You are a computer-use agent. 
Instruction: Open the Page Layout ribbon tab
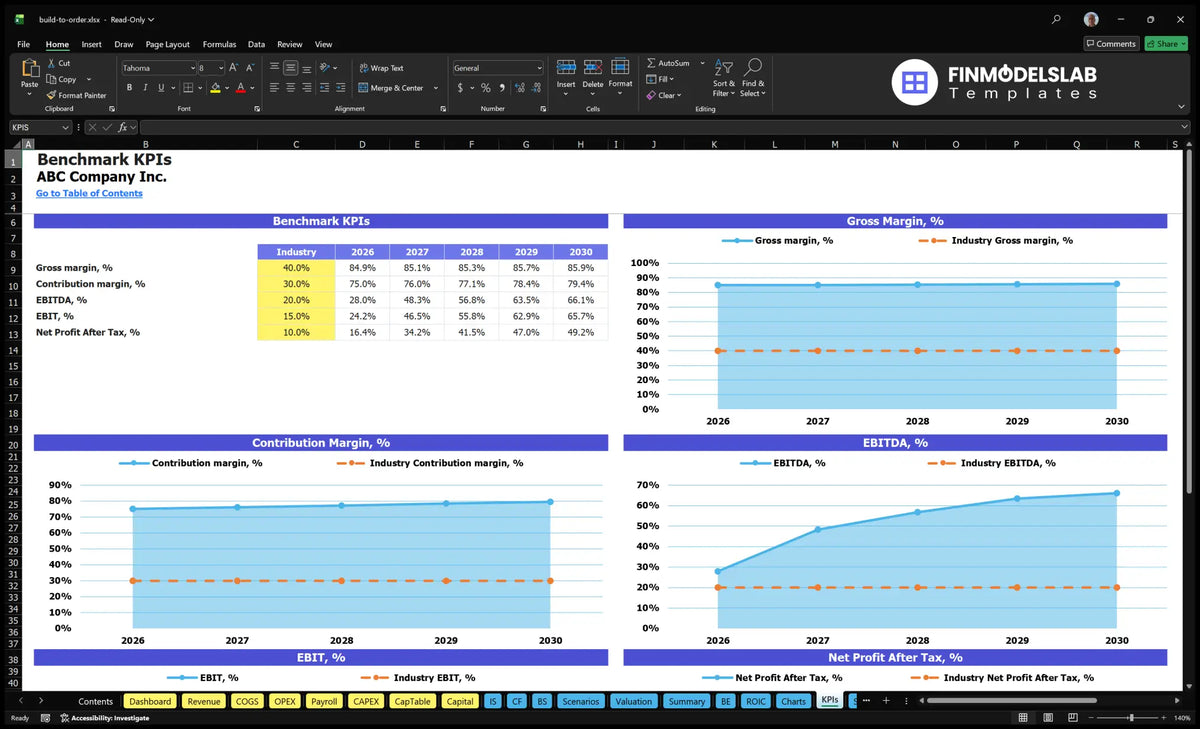tap(167, 44)
